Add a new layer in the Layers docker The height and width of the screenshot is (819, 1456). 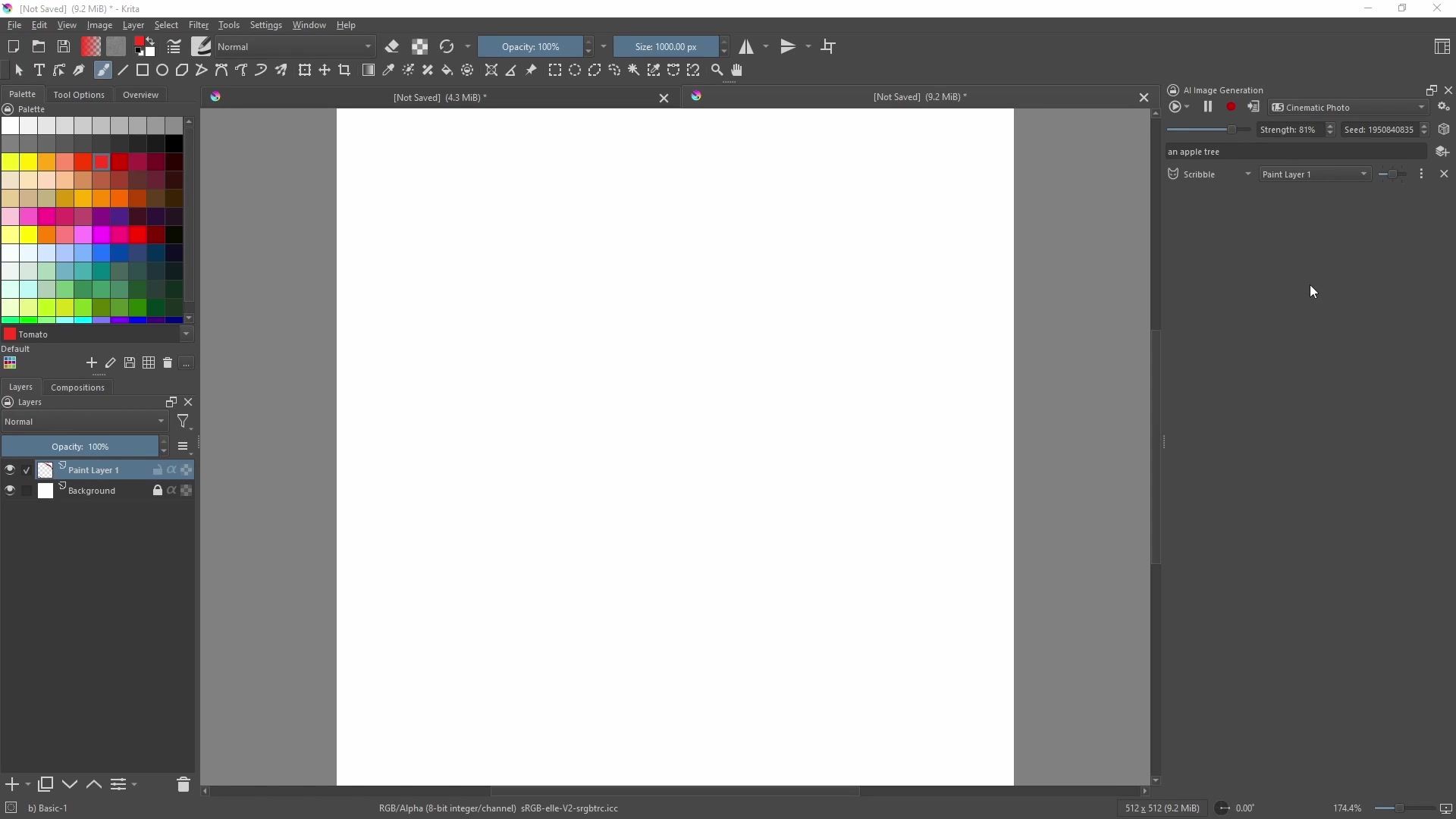coord(11,785)
